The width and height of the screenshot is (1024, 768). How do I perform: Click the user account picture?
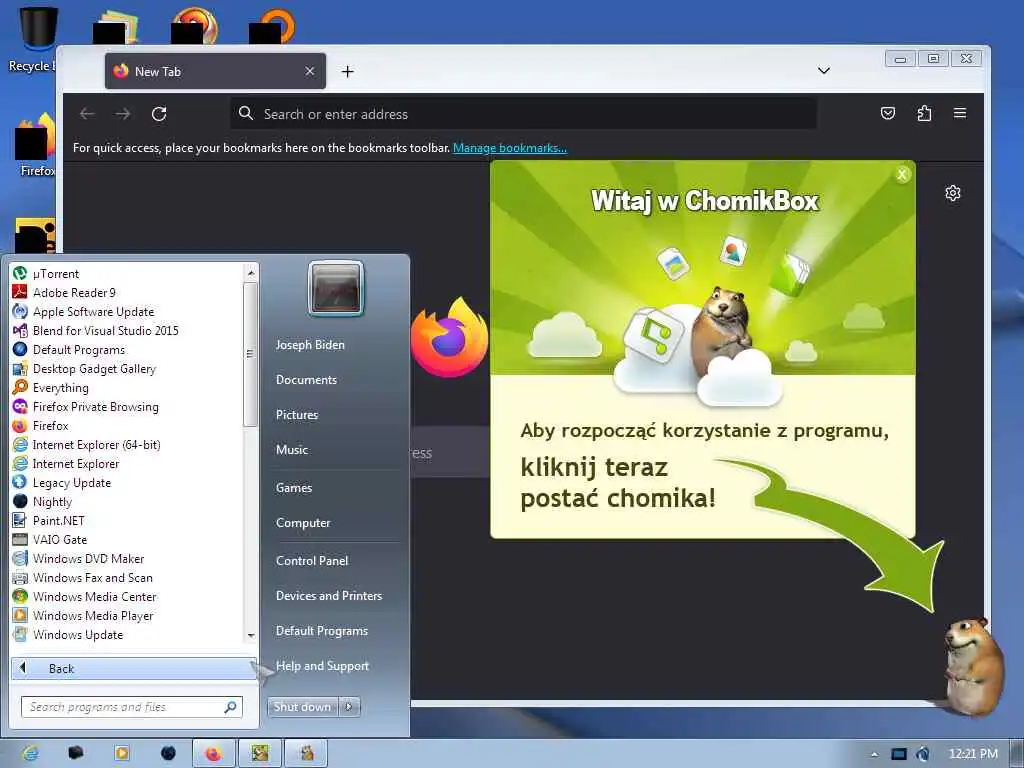click(x=336, y=288)
